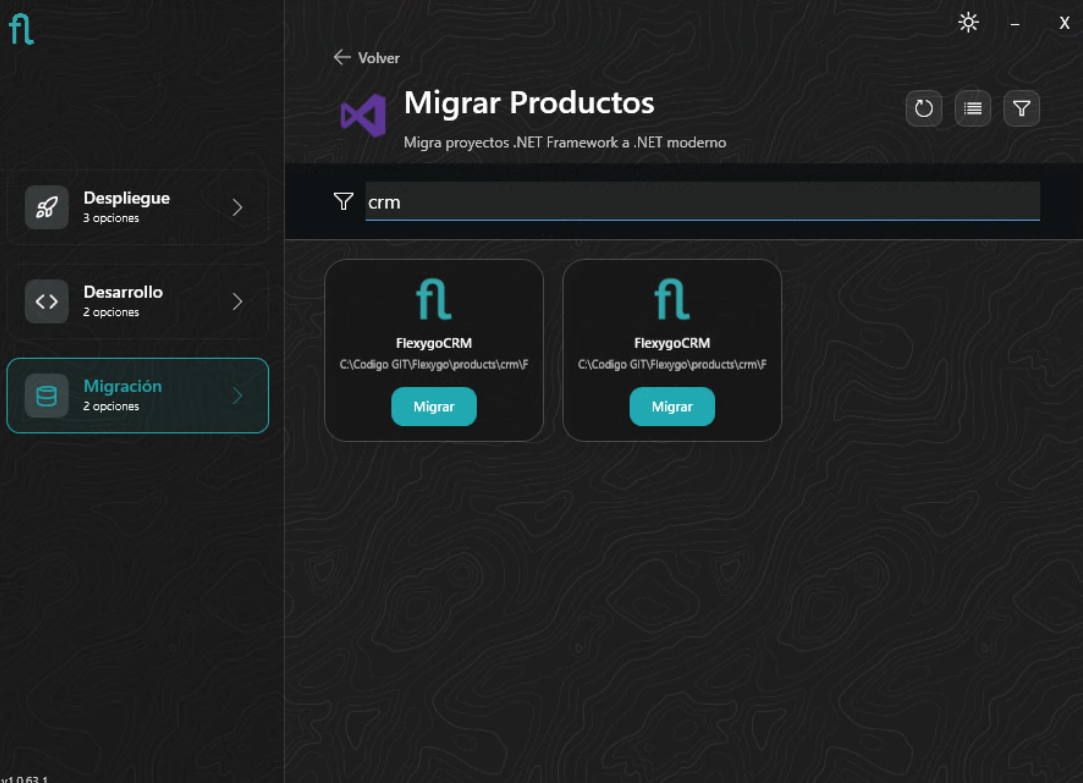Select the first card's FlexygoCRM title
Image resolution: width=1083 pixels, height=783 pixels.
434,343
